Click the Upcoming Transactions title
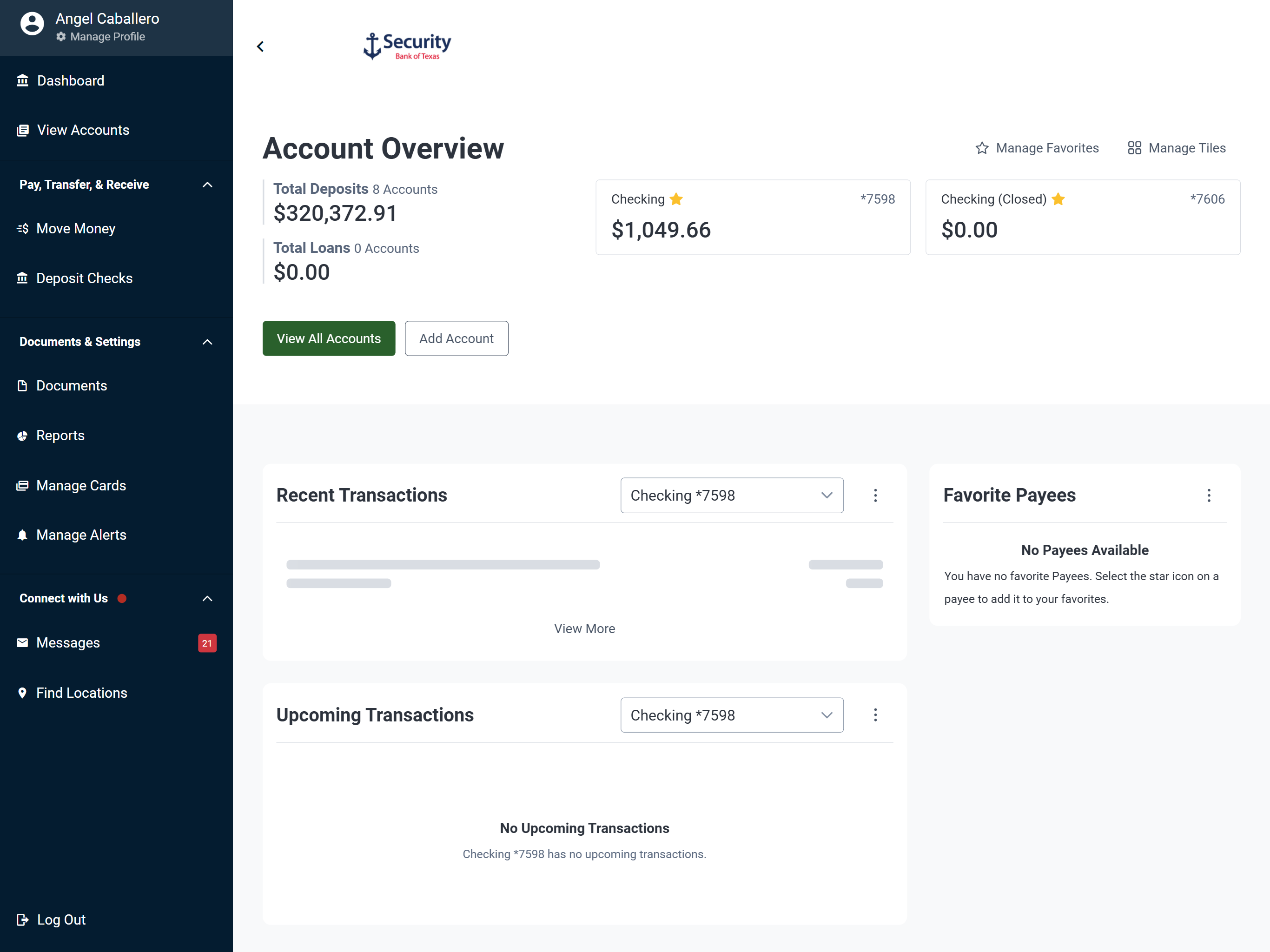 (375, 715)
